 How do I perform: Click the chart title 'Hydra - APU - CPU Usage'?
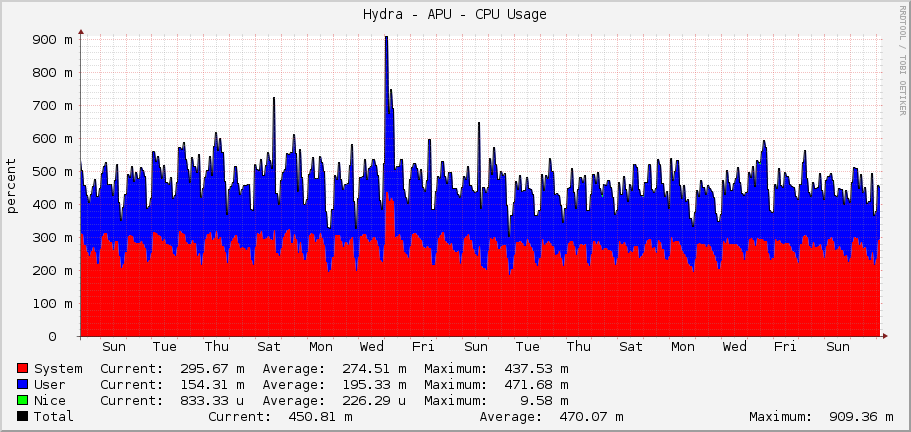(x=455, y=15)
